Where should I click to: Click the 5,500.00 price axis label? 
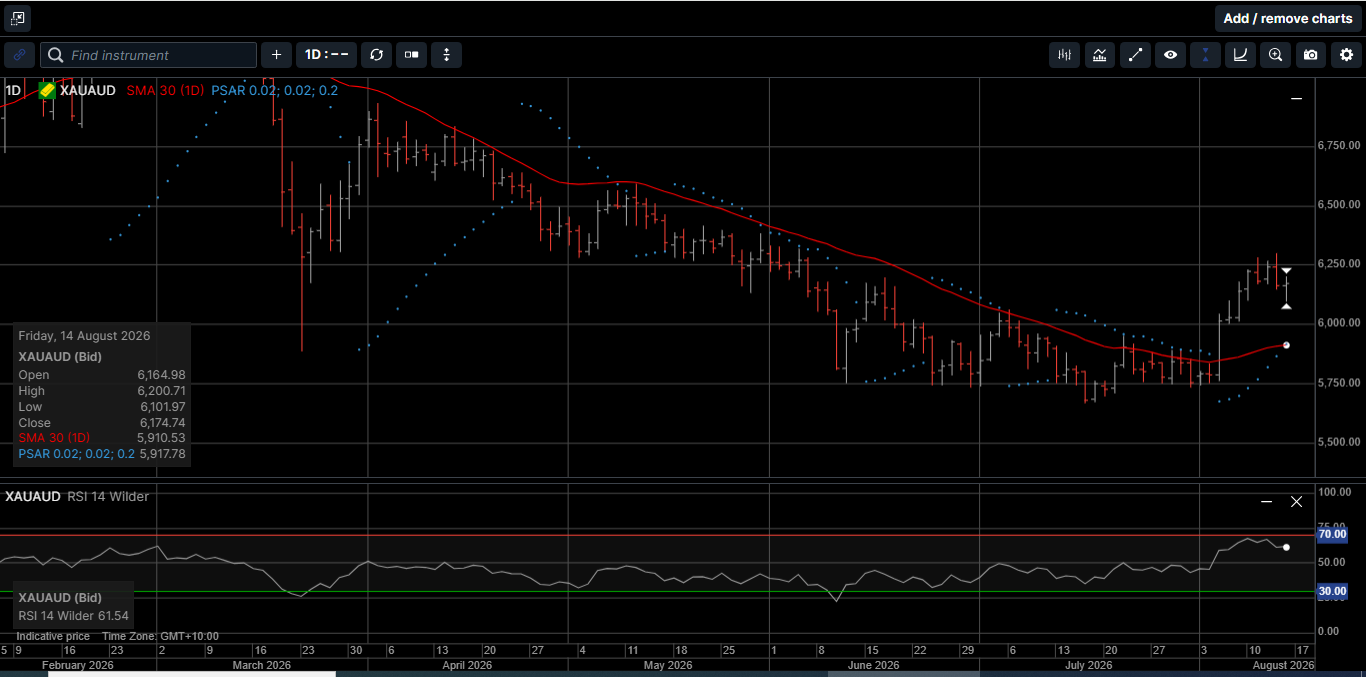click(x=1339, y=442)
